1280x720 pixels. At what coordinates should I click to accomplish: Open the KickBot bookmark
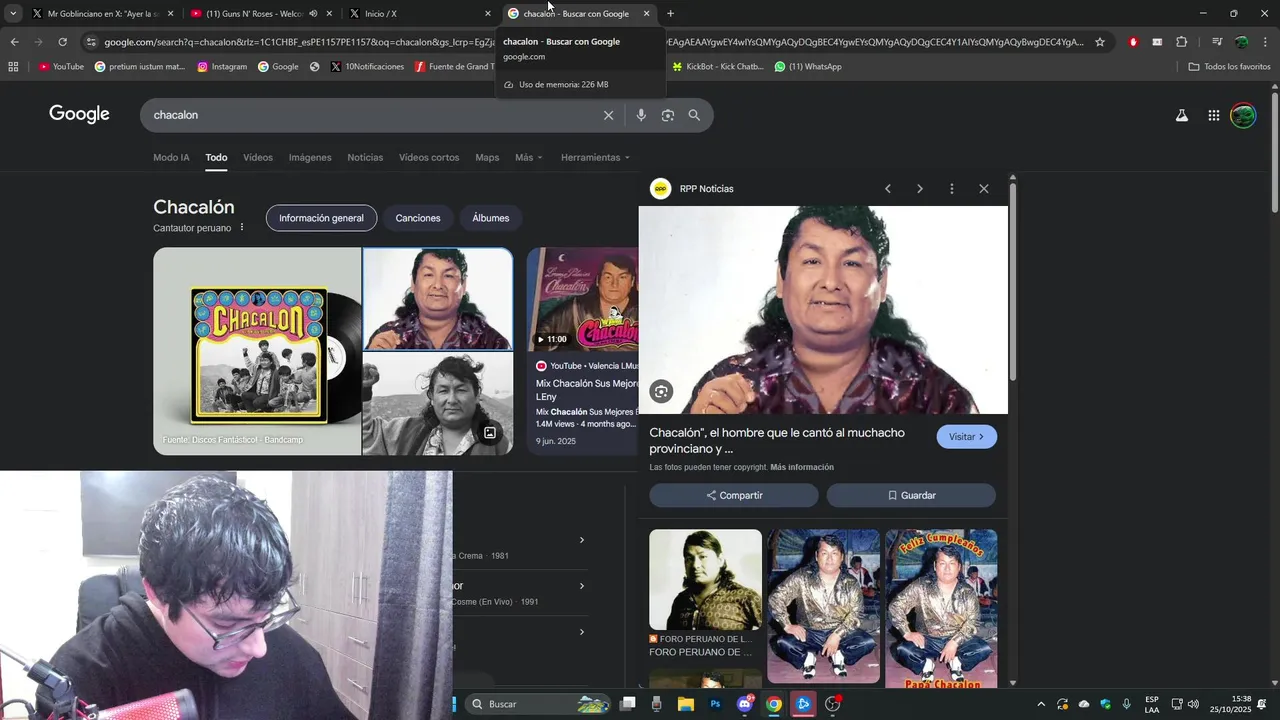(x=717, y=67)
